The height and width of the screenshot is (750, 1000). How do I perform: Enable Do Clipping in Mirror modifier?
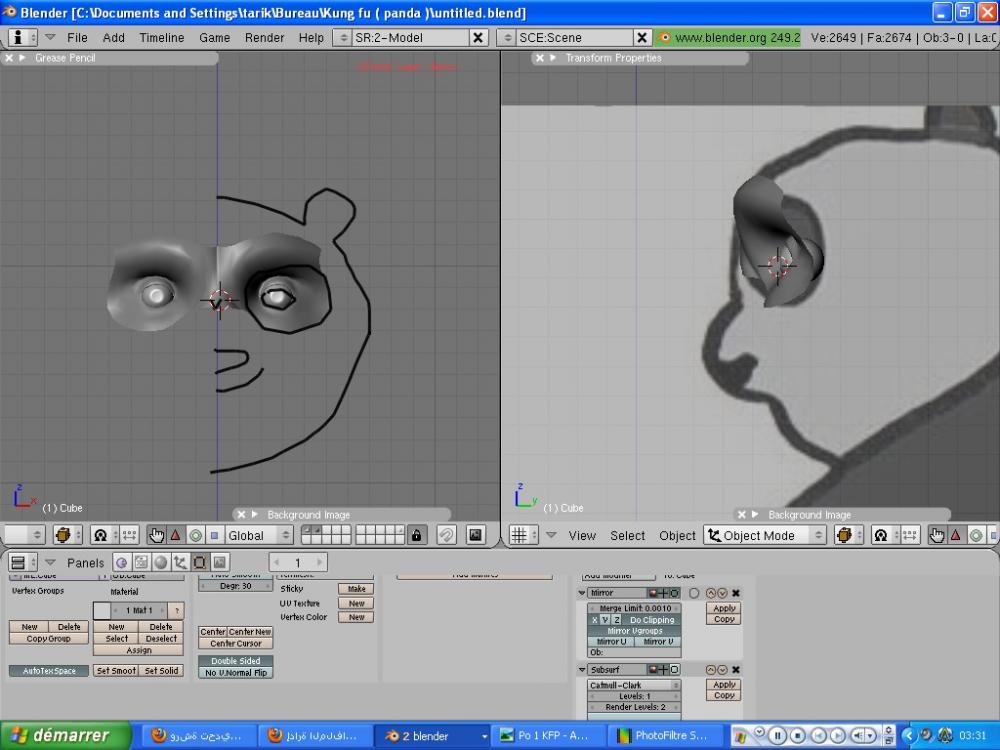[x=652, y=620]
